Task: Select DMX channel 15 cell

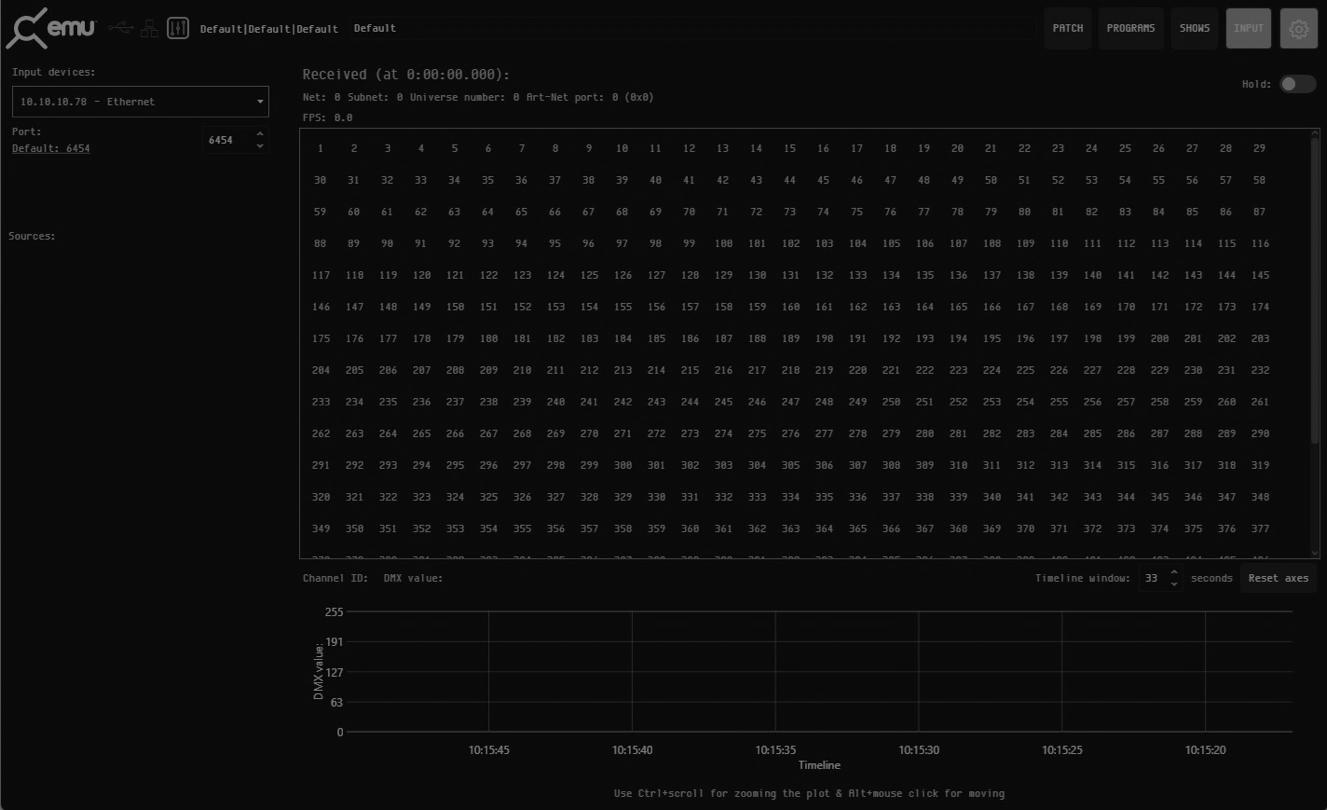Action: (x=790, y=148)
